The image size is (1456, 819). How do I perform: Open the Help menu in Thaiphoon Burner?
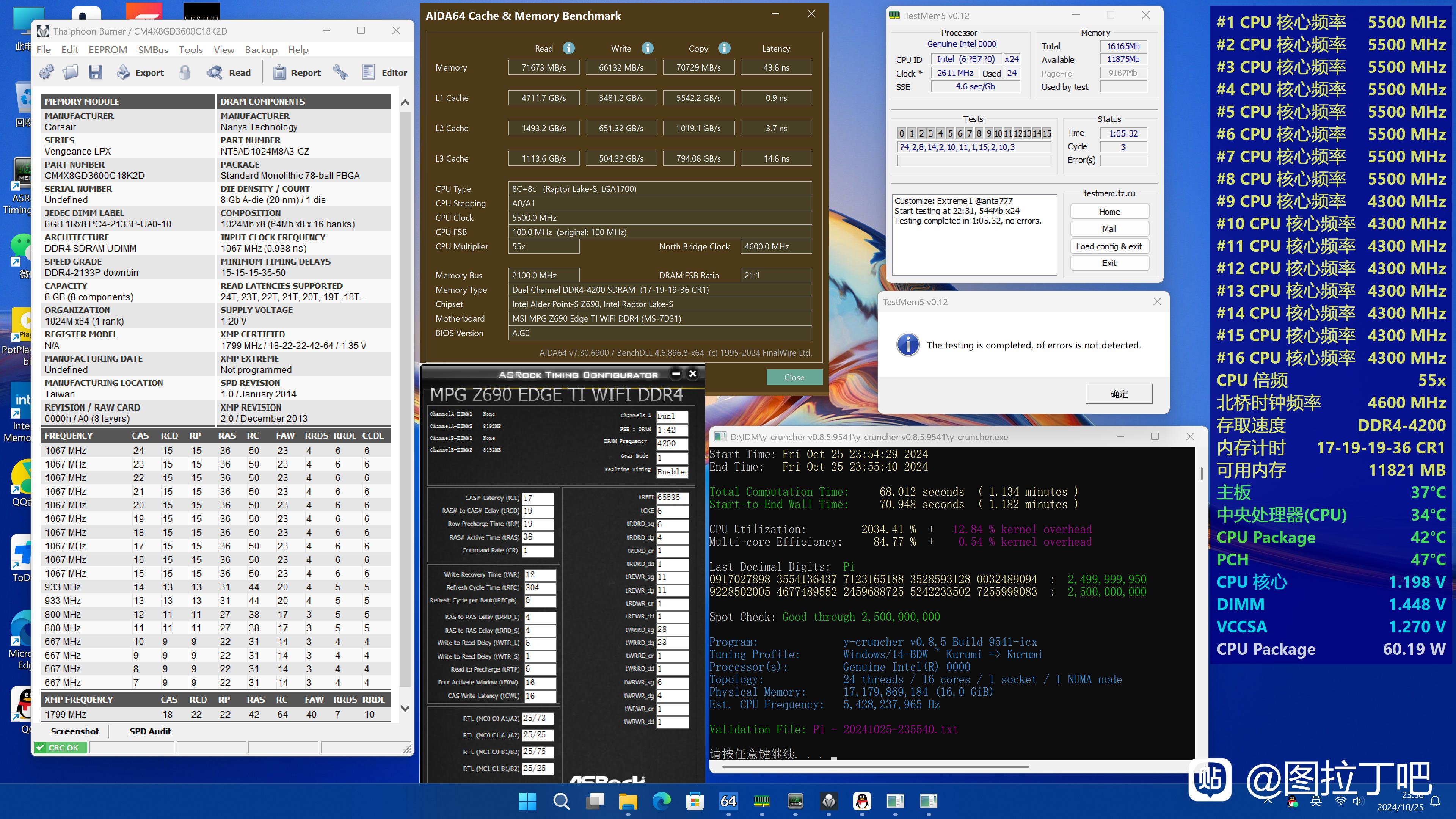298,50
